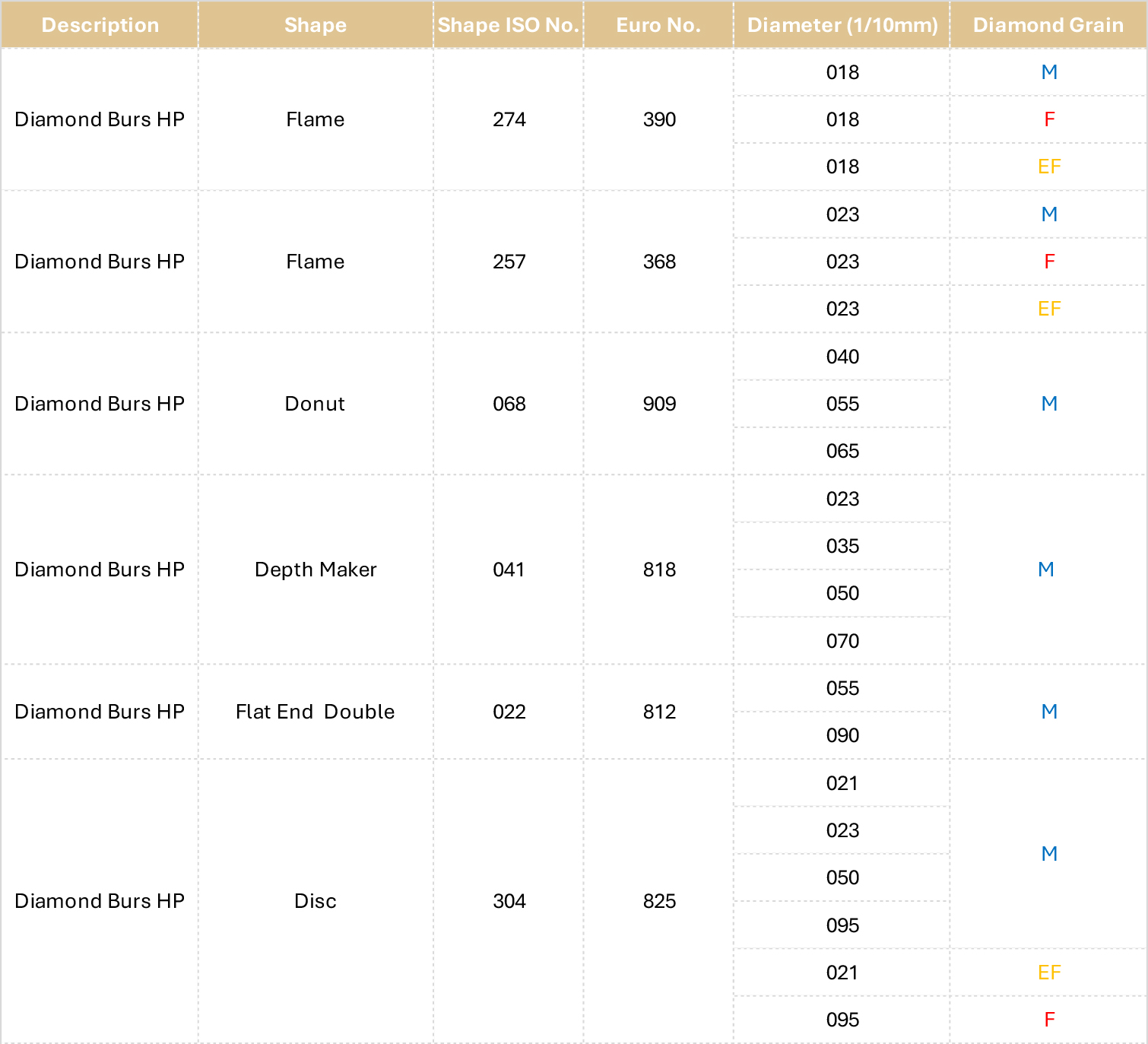This screenshot has width=1148, height=1044.
Task: Click the 090 diameter cell
Action: point(842,735)
